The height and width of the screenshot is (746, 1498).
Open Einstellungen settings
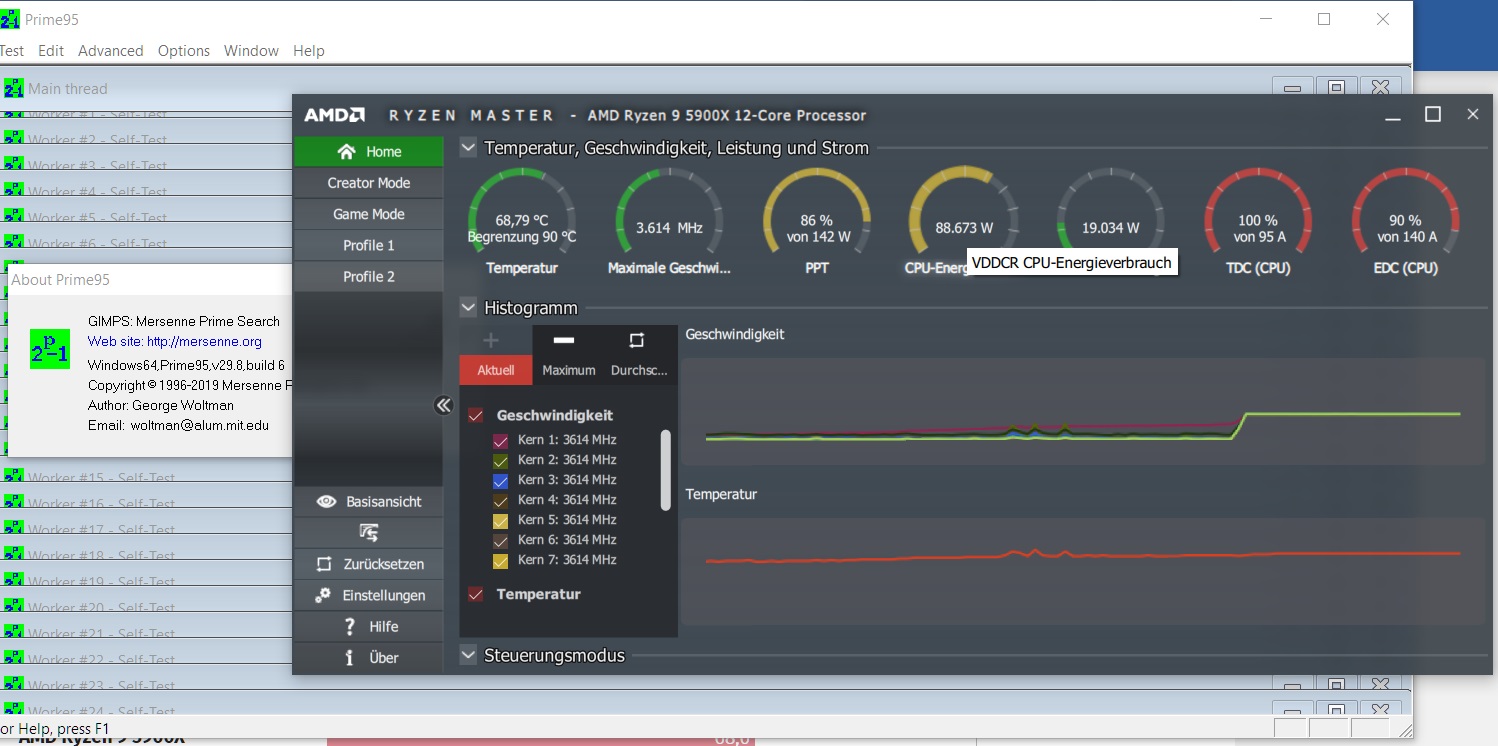[x=368, y=595]
